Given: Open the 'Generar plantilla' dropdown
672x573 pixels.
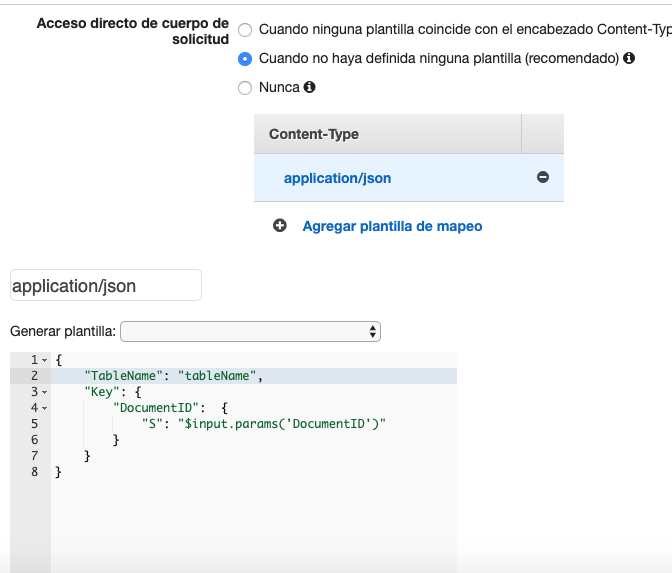Looking at the screenshot, I should [x=250, y=332].
